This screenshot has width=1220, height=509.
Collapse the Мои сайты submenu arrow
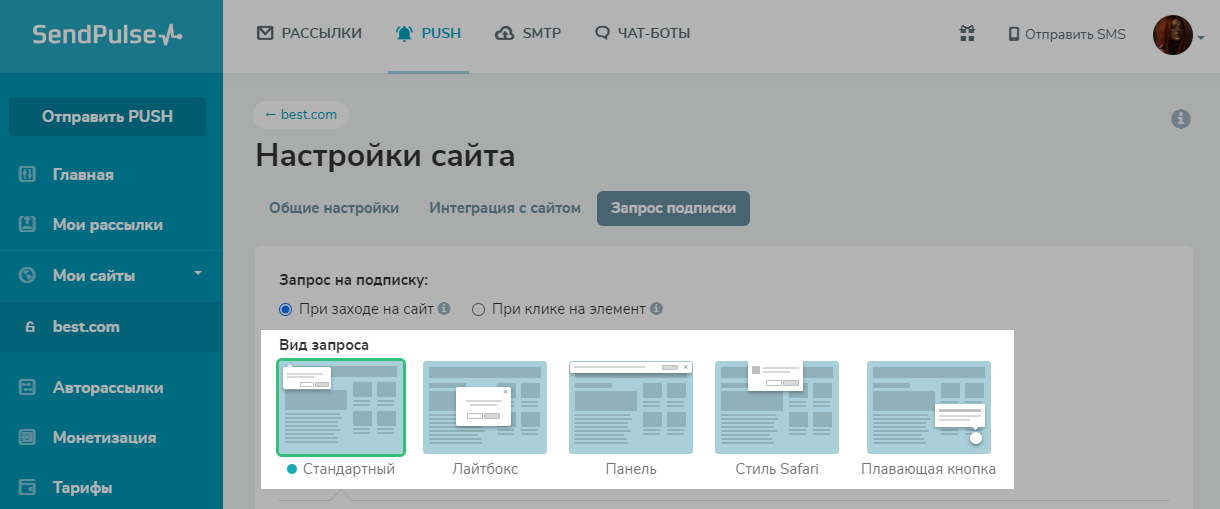pyautogui.click(x=198, y=273)
